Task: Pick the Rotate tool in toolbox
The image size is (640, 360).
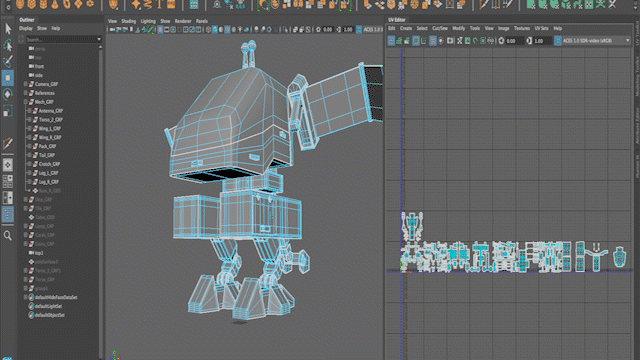Action: point(8,94)
